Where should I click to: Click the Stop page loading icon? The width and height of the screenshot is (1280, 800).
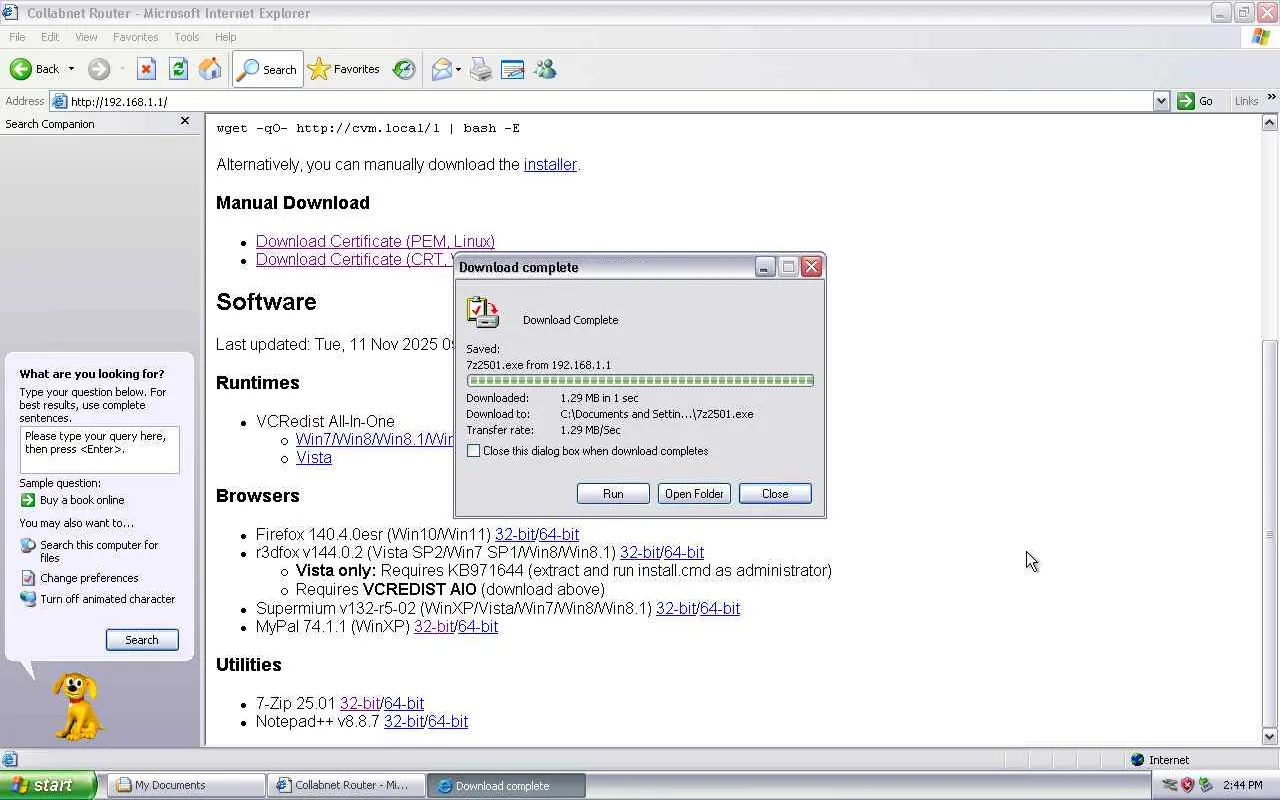click(146, 69)
